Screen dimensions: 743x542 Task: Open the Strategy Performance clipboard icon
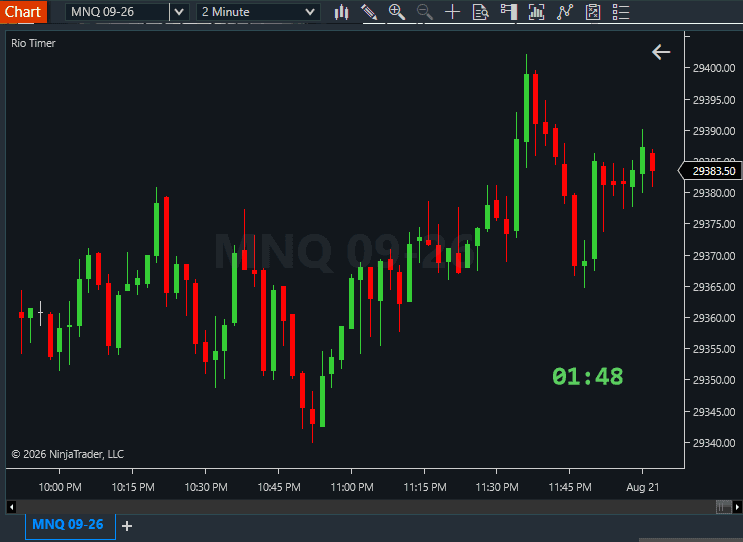[x=592, y=12]
